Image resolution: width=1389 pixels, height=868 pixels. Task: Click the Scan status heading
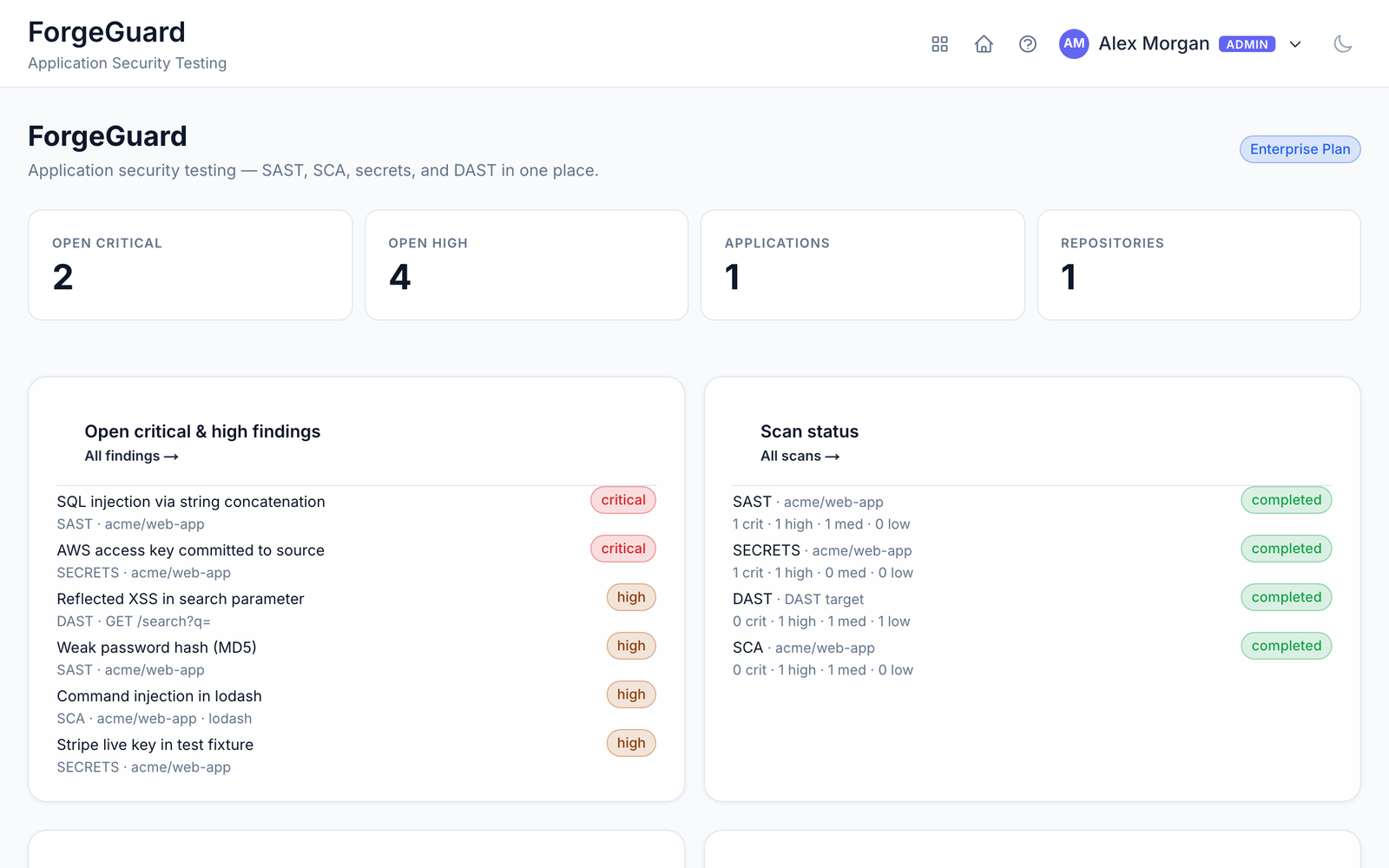click(809, 431)
